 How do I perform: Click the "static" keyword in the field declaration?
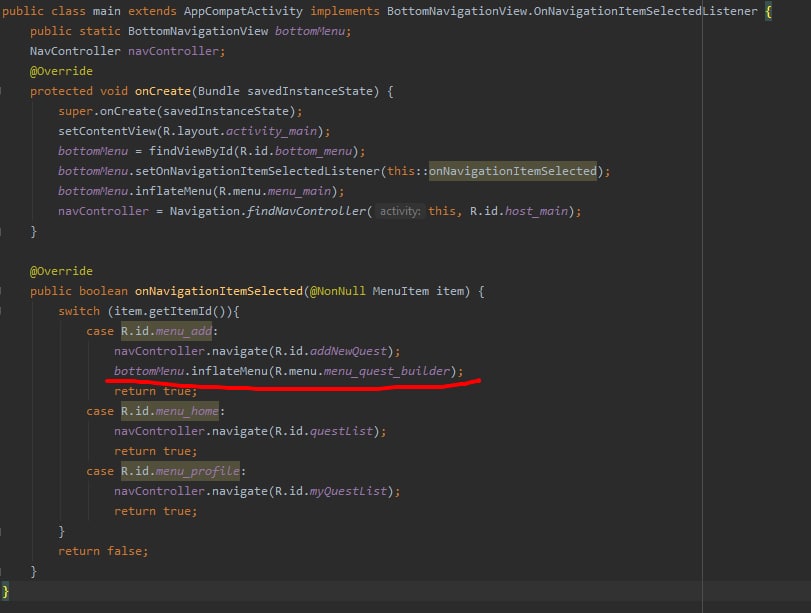click(x=100, y=31)
